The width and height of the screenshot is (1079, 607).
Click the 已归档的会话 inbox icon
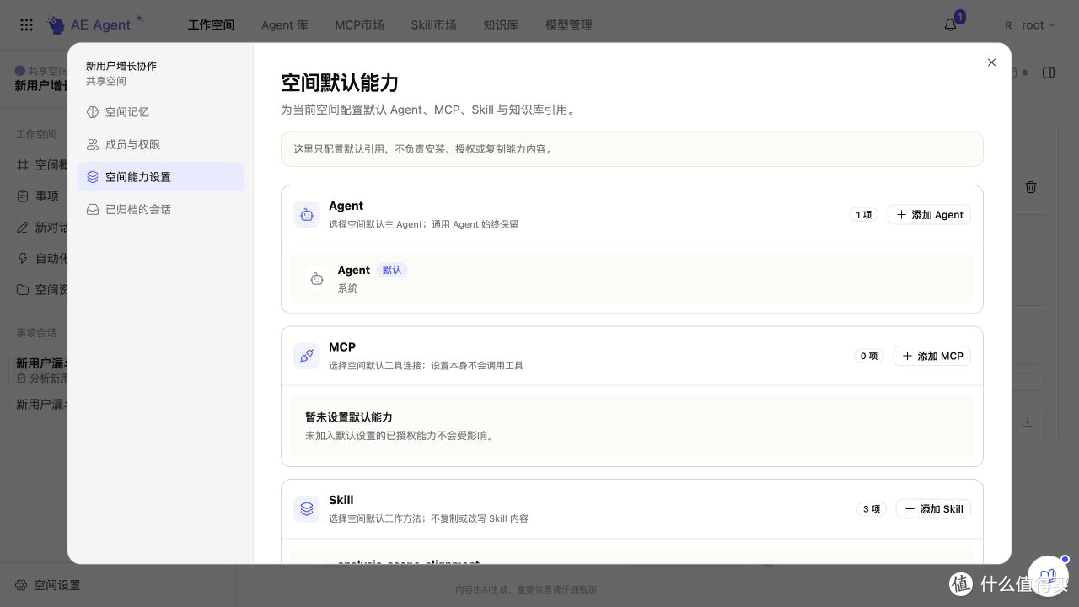tap(93, 209)
